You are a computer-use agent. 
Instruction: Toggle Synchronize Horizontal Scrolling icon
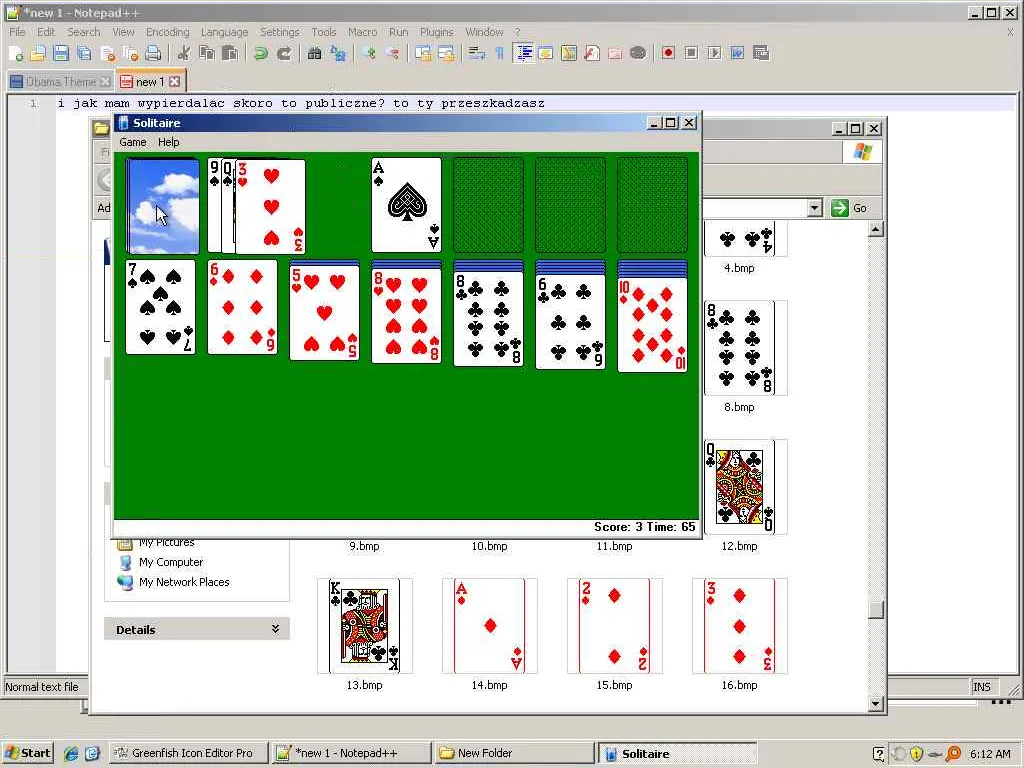click(x=446, y=54)
